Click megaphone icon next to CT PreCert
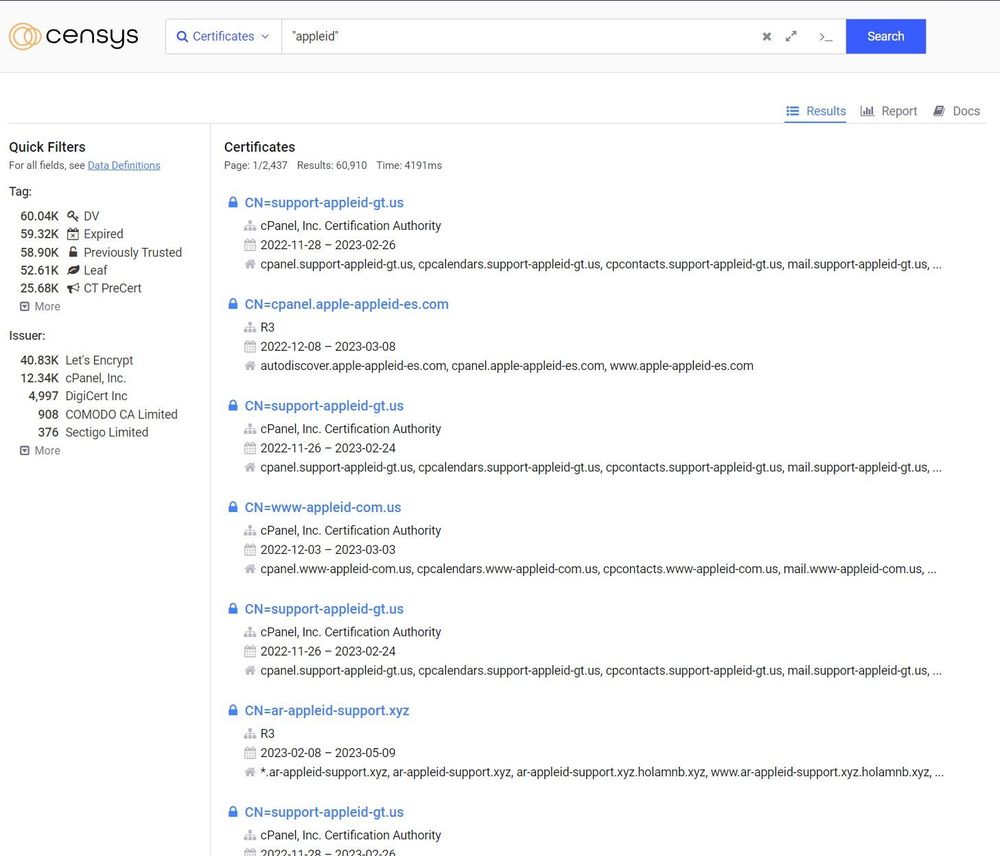The width and height of the screenshot is (1000, 856). pos(73,288)
